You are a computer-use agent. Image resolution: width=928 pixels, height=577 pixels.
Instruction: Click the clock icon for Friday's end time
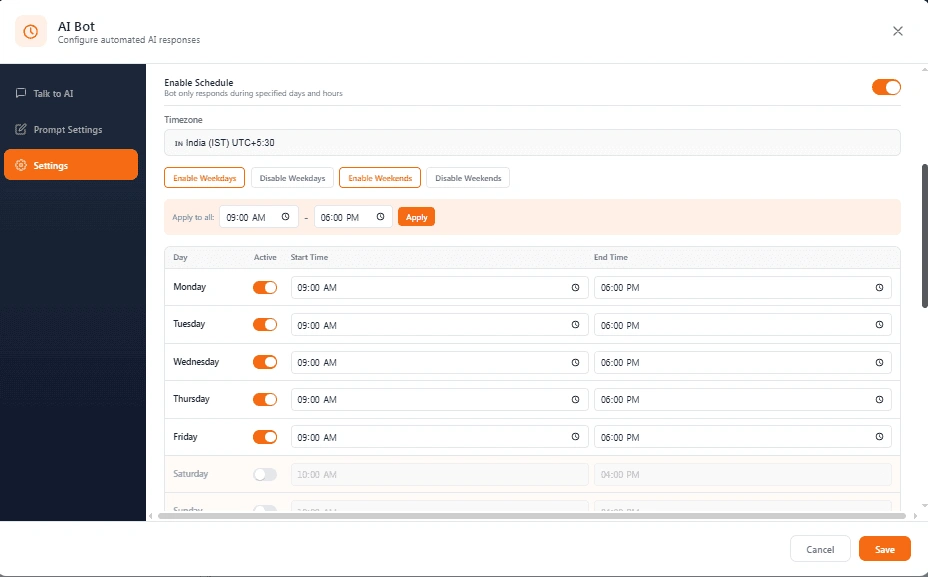click(879, 437)
